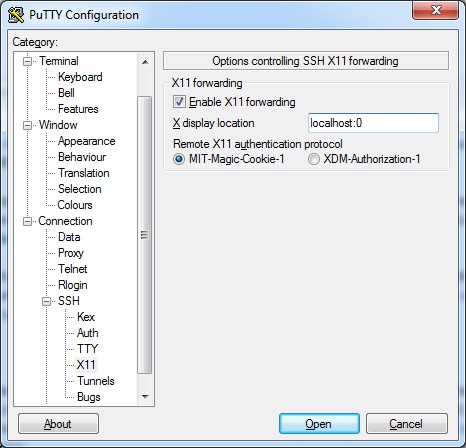Screen dimensions: 466x448
Task: Close the PuTTY Configuration window
Action: [x=435, y=11]
